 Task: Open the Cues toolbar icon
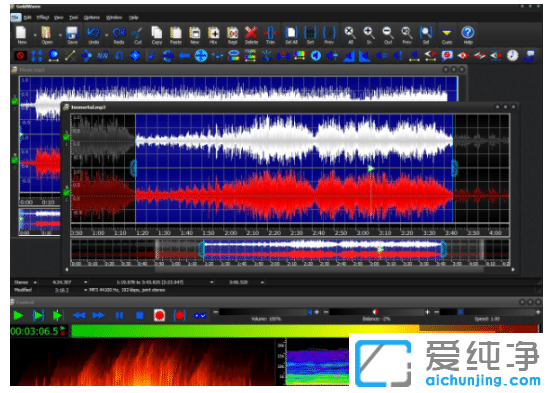[x=446, y=35]
